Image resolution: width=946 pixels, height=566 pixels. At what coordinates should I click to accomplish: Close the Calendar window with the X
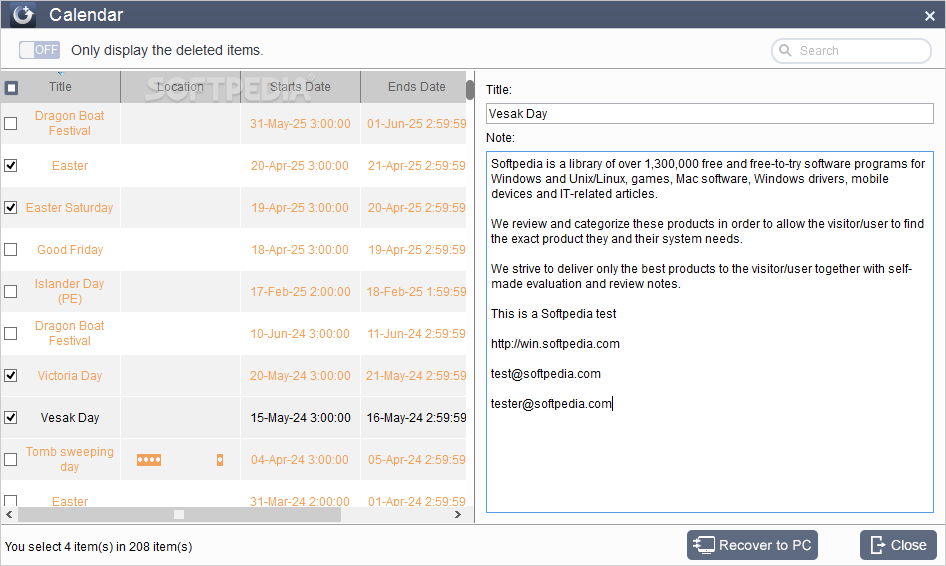(930, 16)
